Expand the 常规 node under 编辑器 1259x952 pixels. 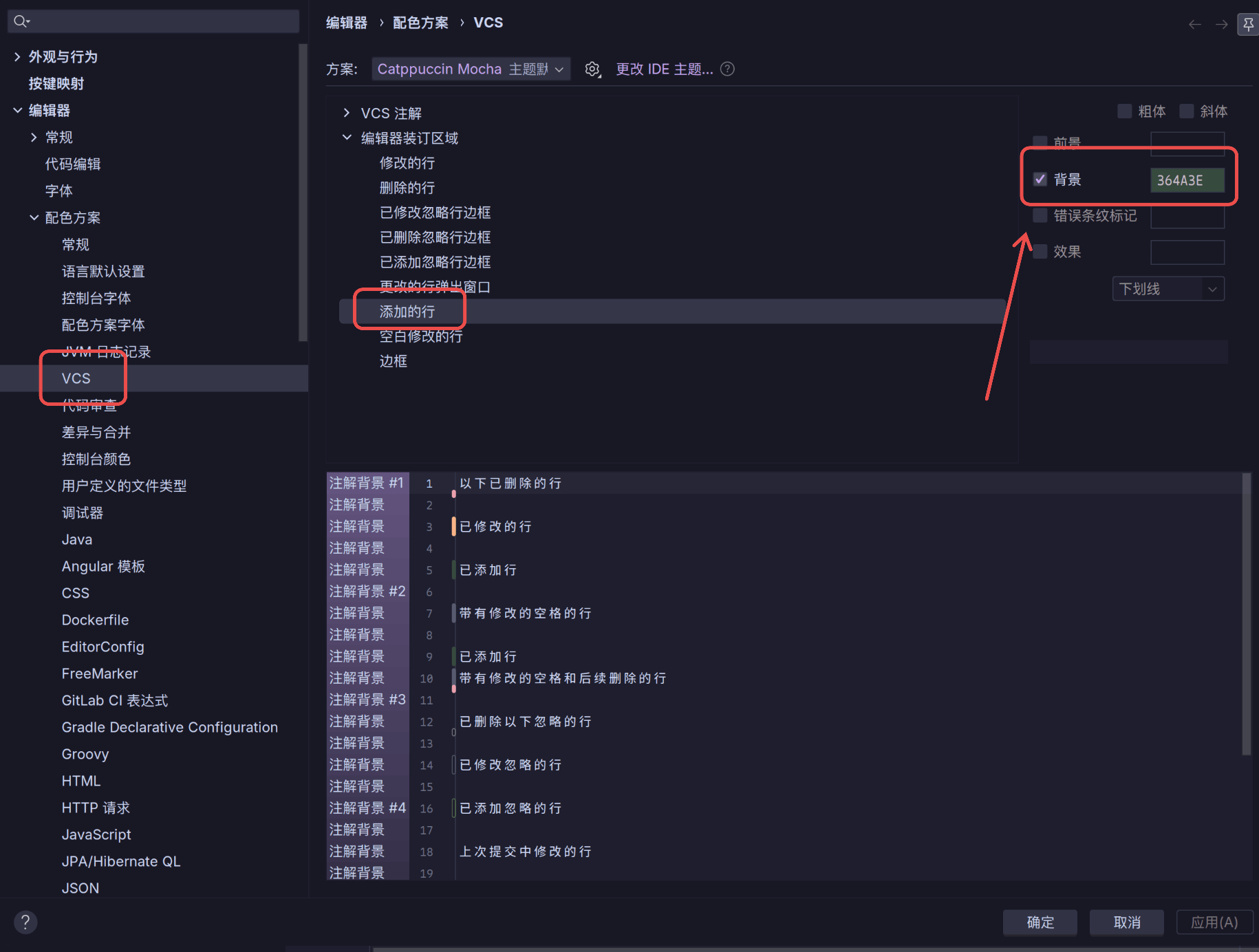point(34,138)
